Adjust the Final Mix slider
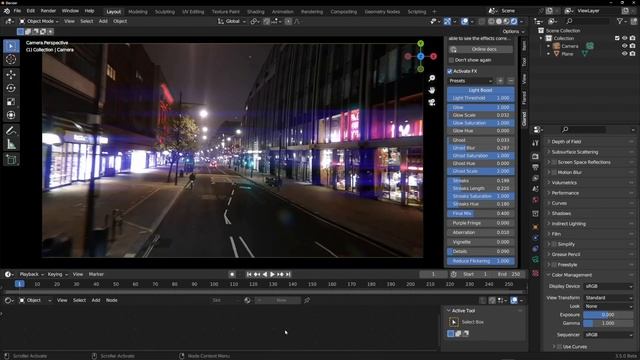The image size is (640, 360). pyautogui.click(x=481, y=213)
